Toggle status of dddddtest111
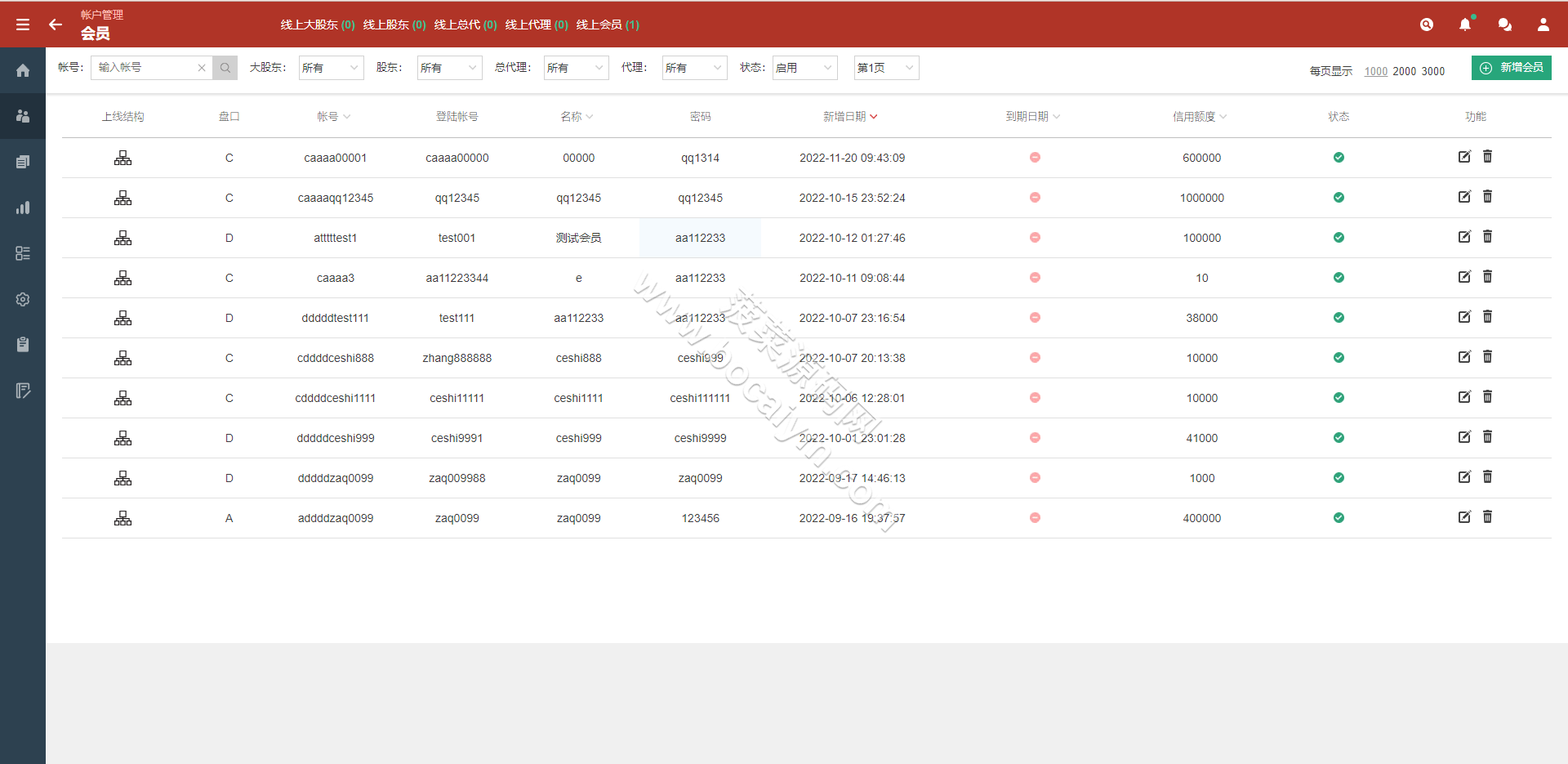This screenshot has height=764, width=1568. click(x=1339, y=317)
